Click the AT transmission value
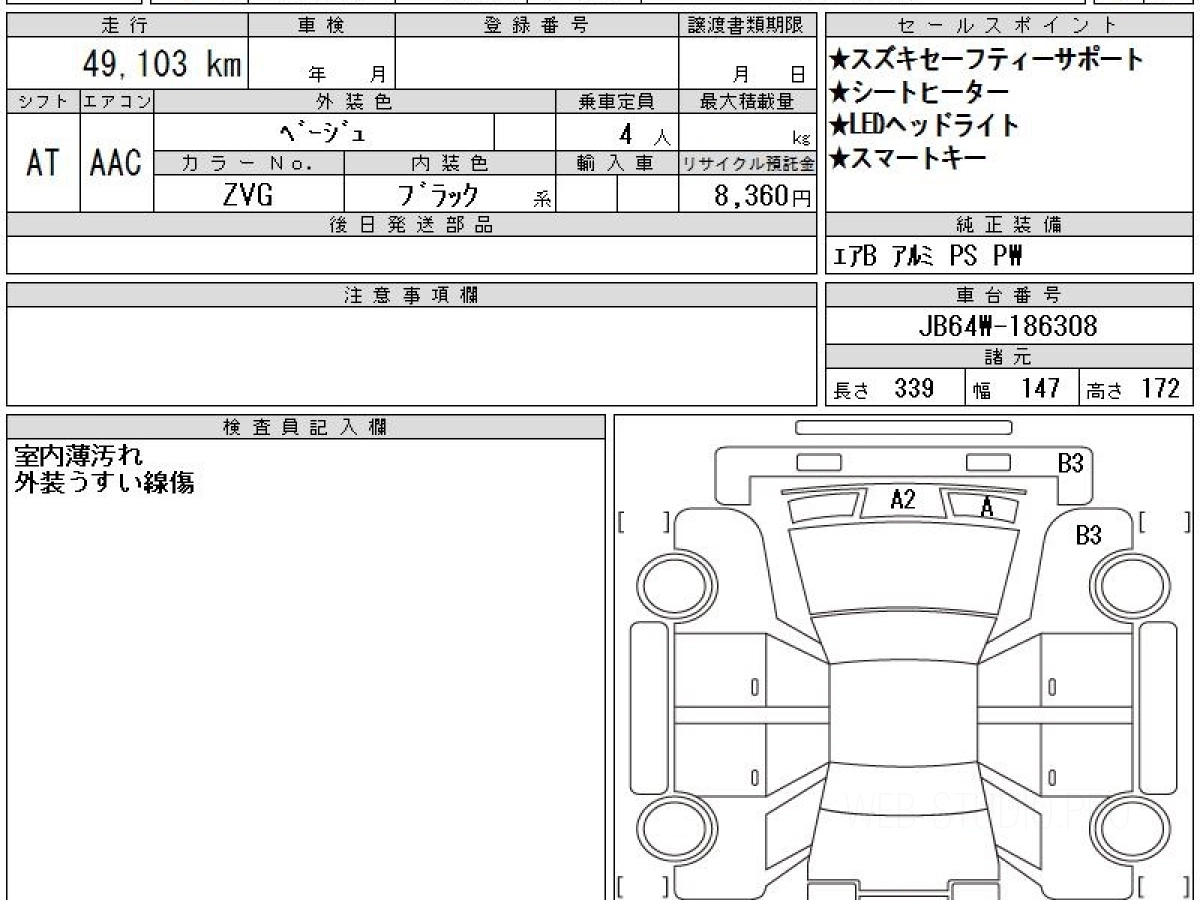 43,163
